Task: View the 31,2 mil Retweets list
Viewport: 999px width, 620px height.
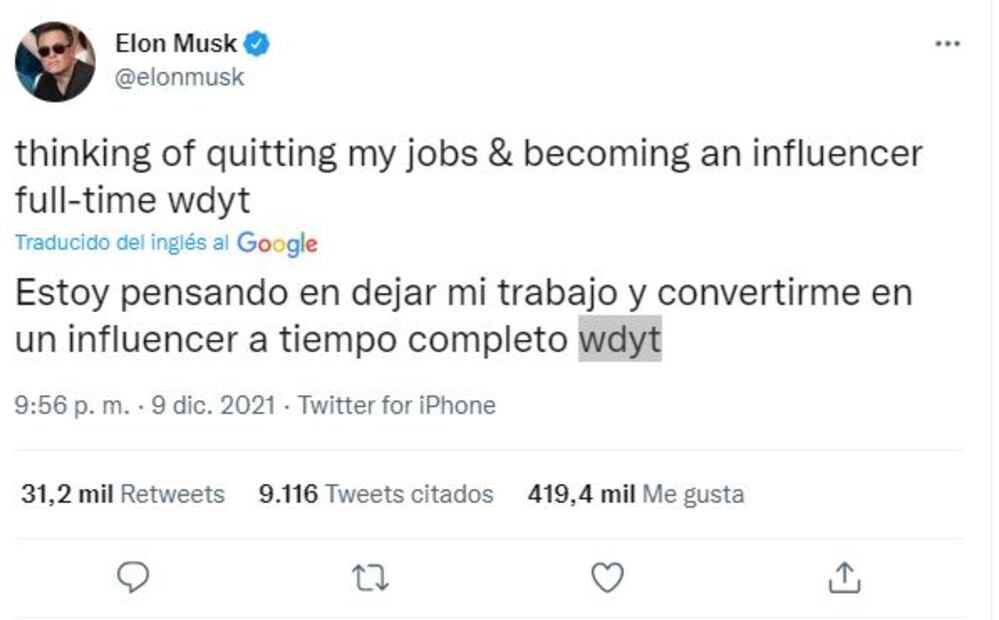Action: [x=123, y=494]
